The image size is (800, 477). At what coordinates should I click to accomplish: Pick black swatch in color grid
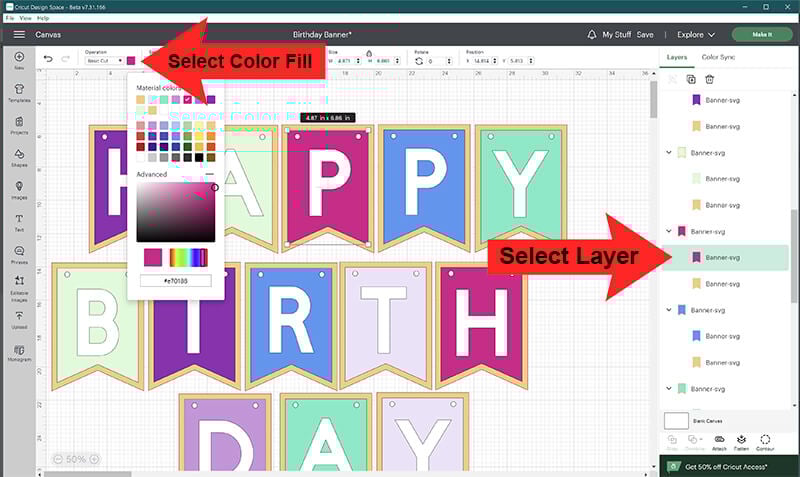click(x=199, y=158)
